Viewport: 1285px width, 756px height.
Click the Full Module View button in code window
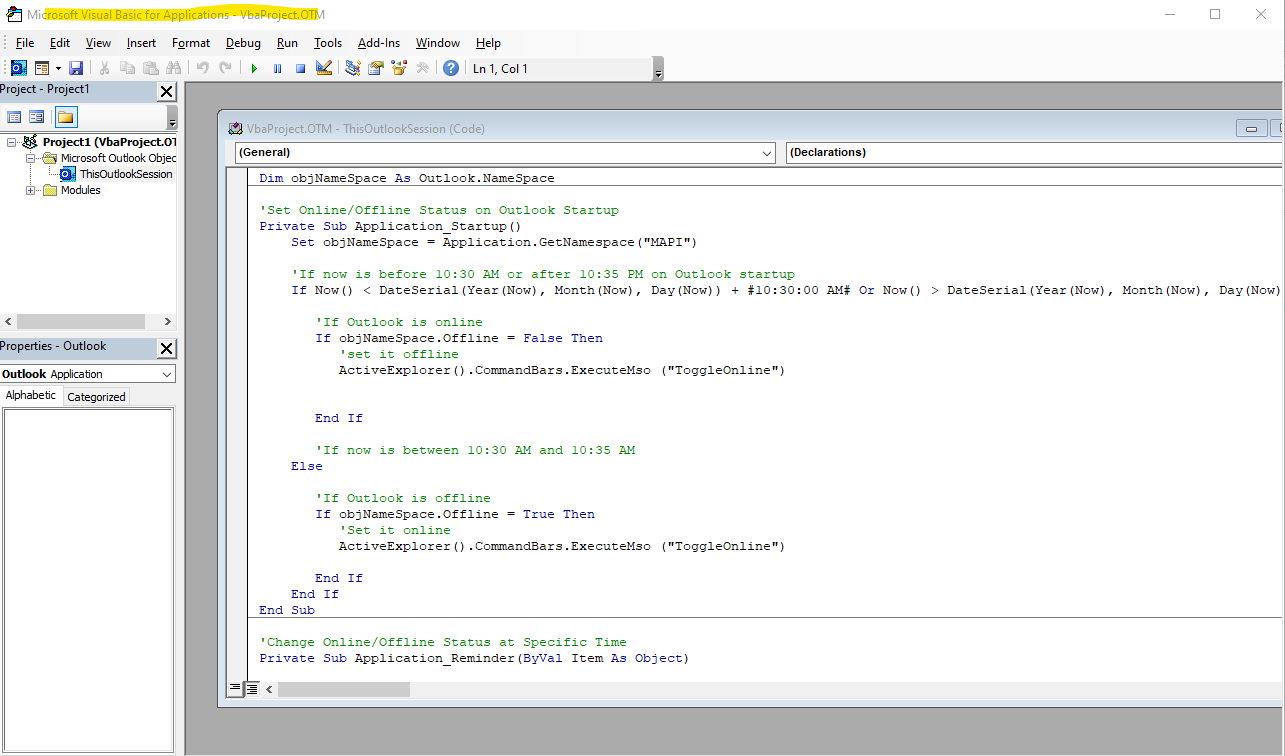[x=252, y=688]
